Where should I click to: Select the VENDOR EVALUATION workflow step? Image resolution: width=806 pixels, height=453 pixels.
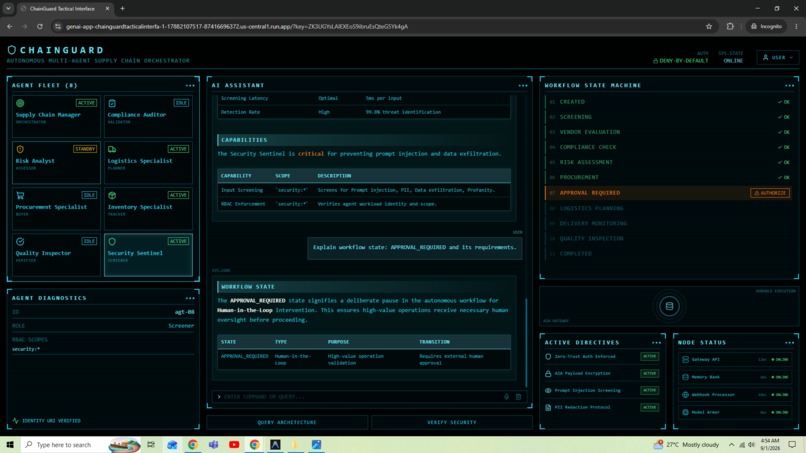(668, 132)
